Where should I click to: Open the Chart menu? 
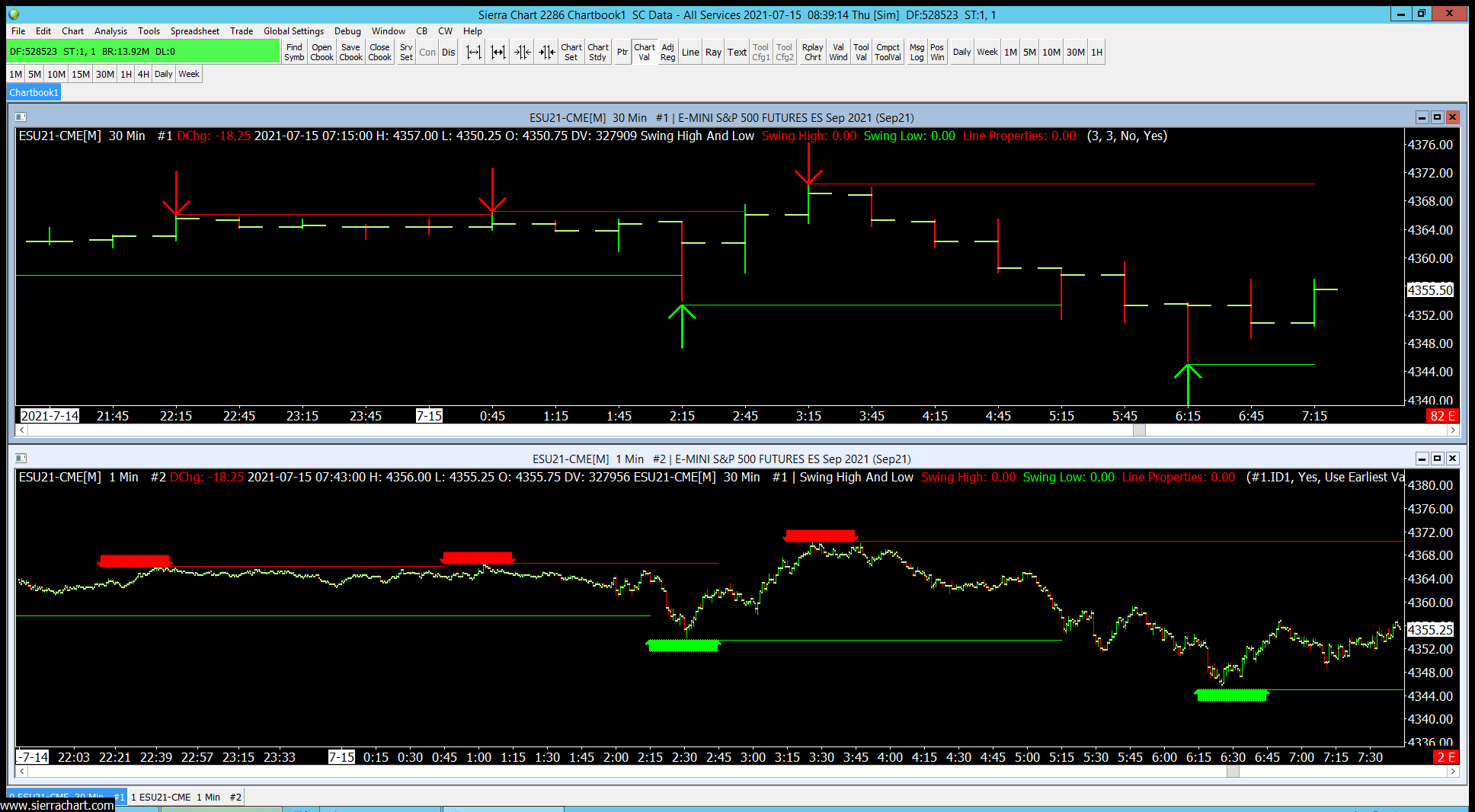coord(73,31)
